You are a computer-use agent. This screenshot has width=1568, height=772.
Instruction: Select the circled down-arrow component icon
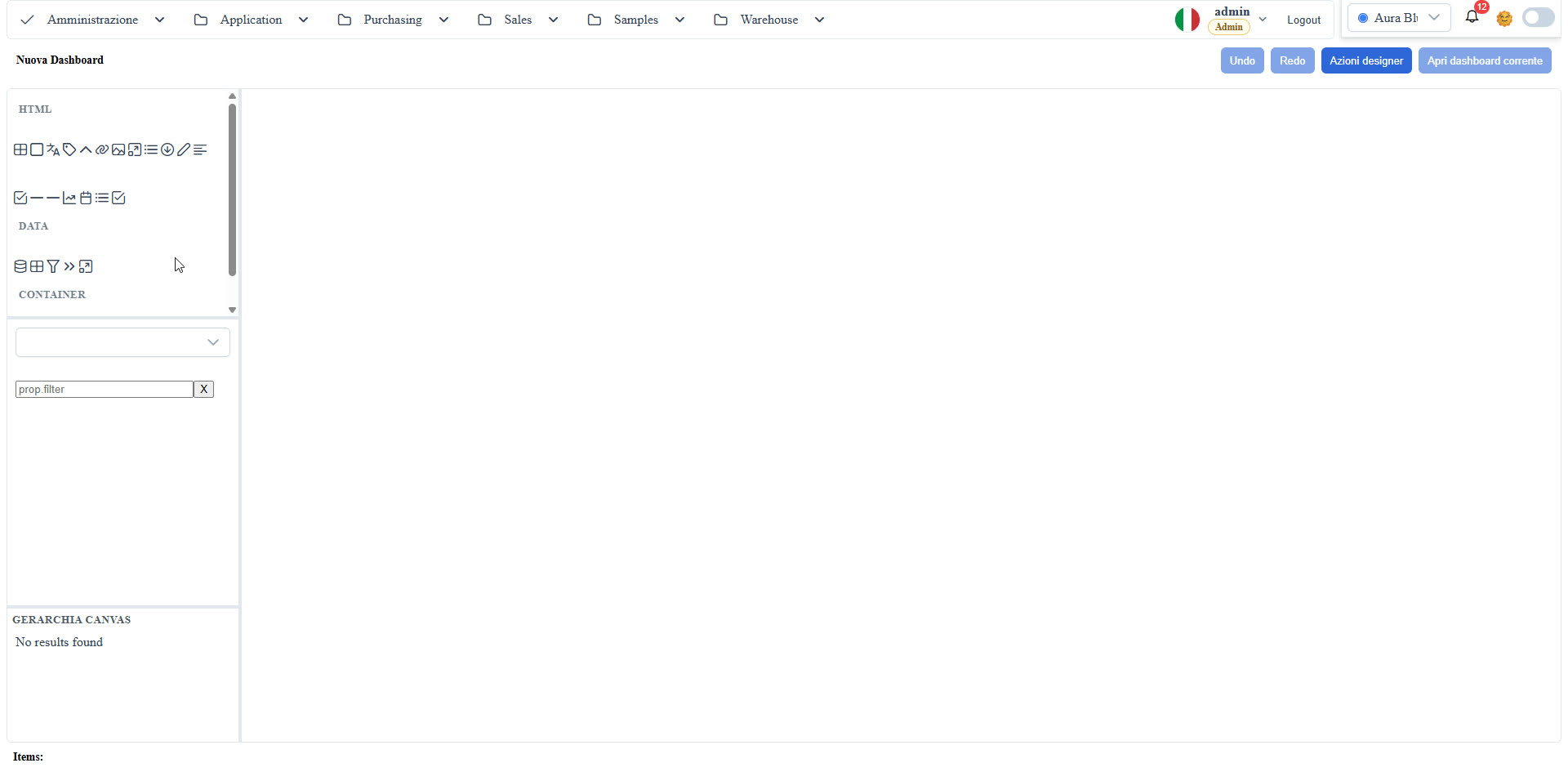167,149
